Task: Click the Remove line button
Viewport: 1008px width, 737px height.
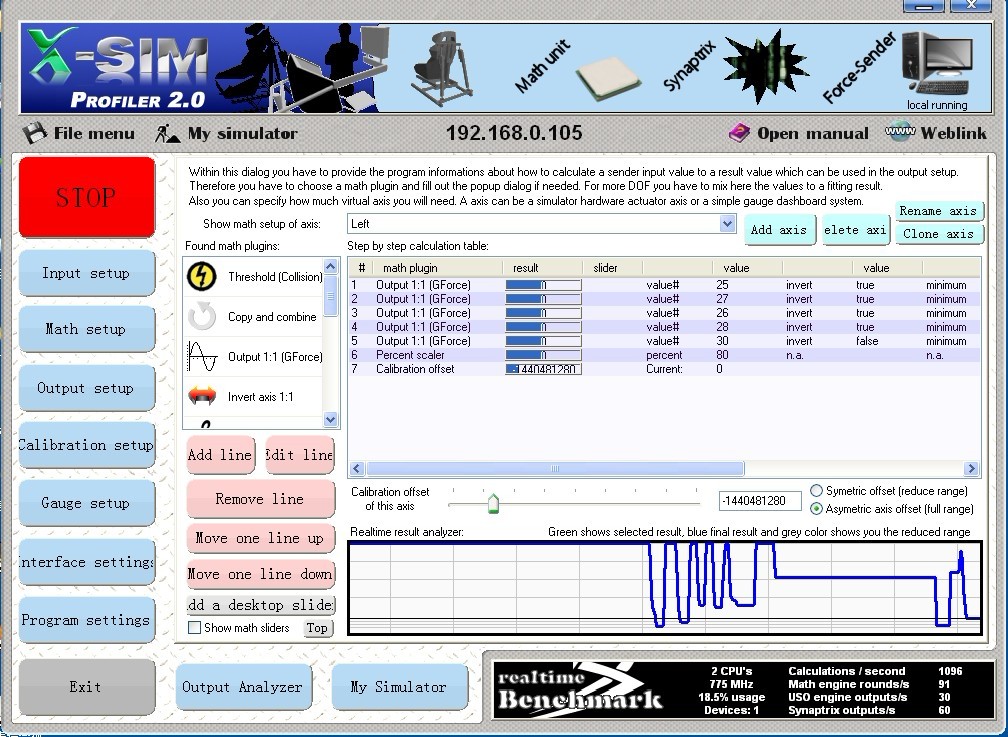Action: 260,499
